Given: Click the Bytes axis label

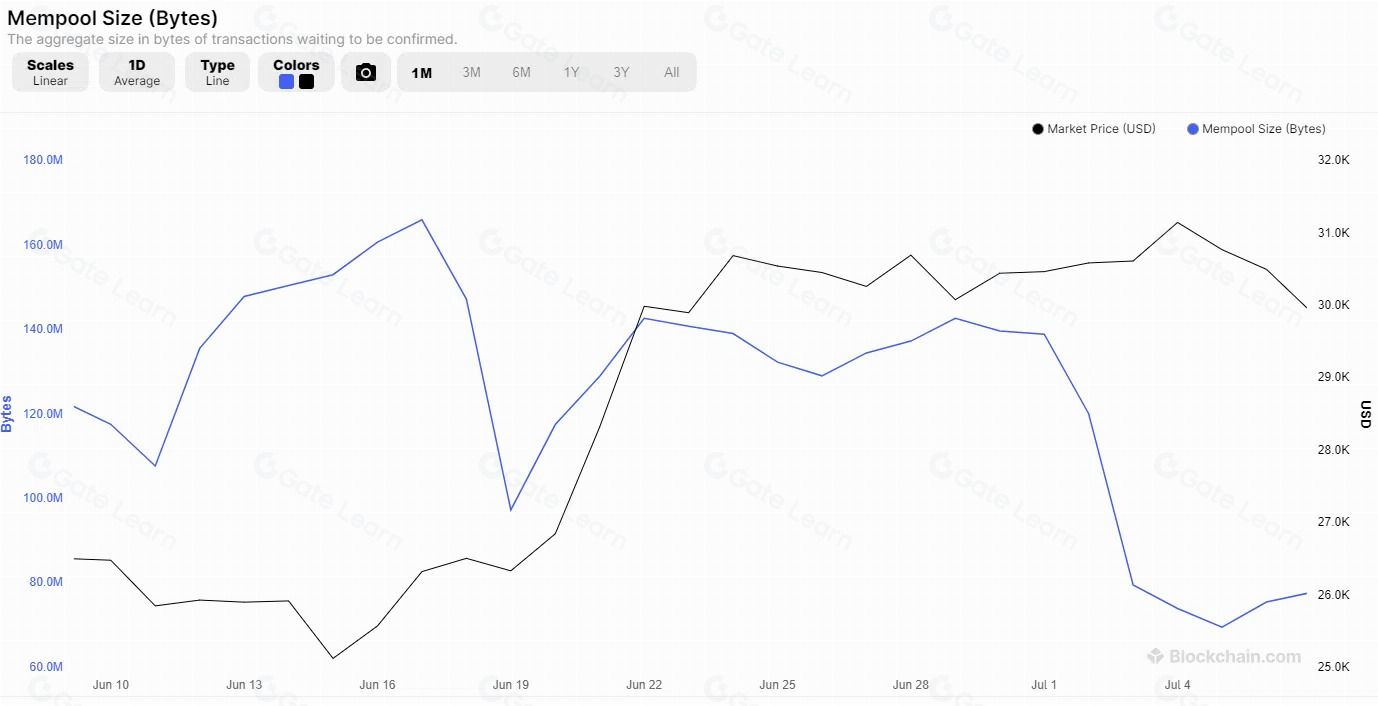Looking at the screenshot, I should 7,413.
